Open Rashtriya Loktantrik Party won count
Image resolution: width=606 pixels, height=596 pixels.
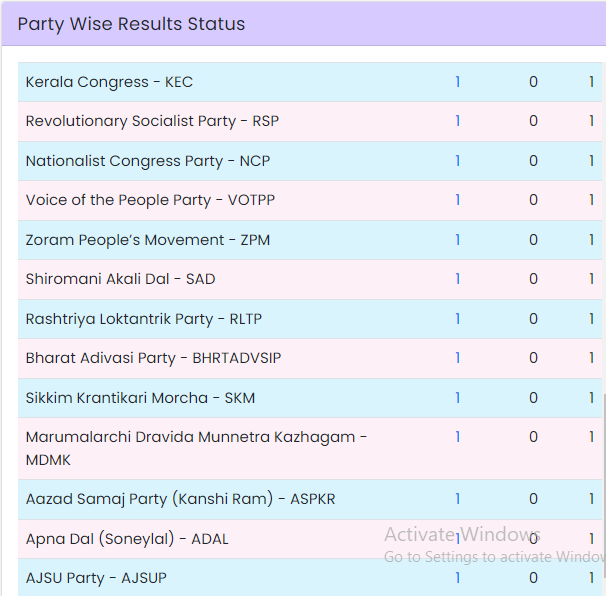[458, 319]
